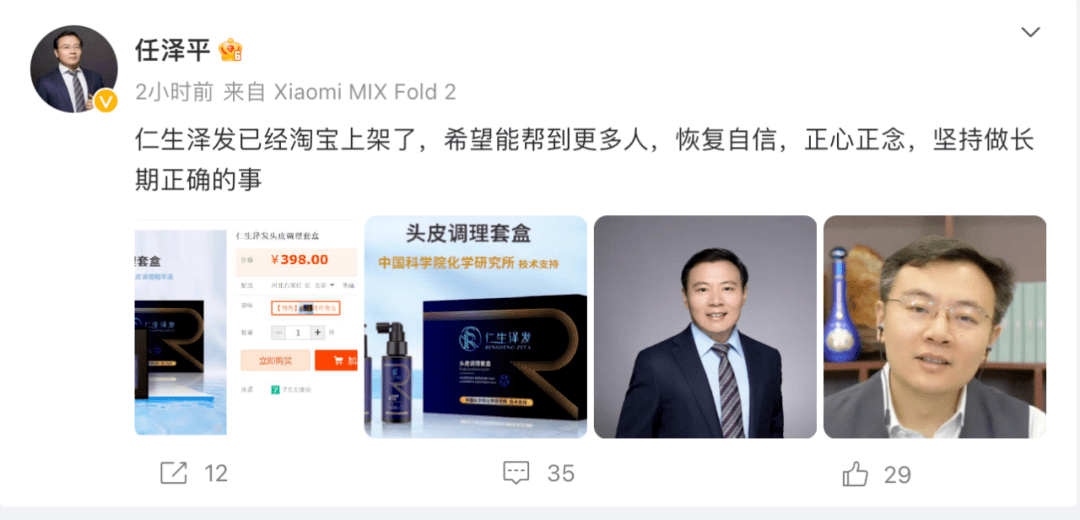The width and height of the screenshot is (1080, 520).
Task: Click the repost count 12
Action: 216,474
